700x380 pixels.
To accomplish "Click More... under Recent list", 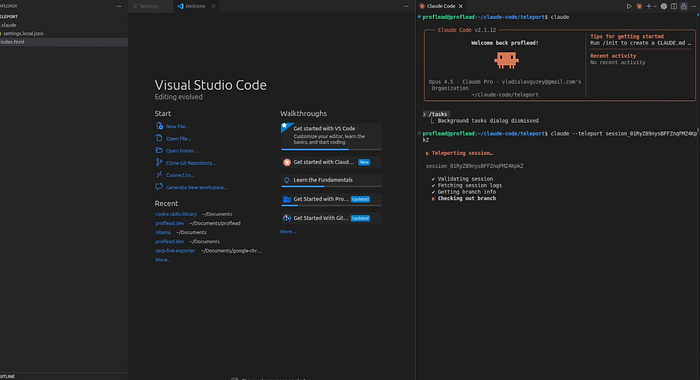I will (163, 260).
